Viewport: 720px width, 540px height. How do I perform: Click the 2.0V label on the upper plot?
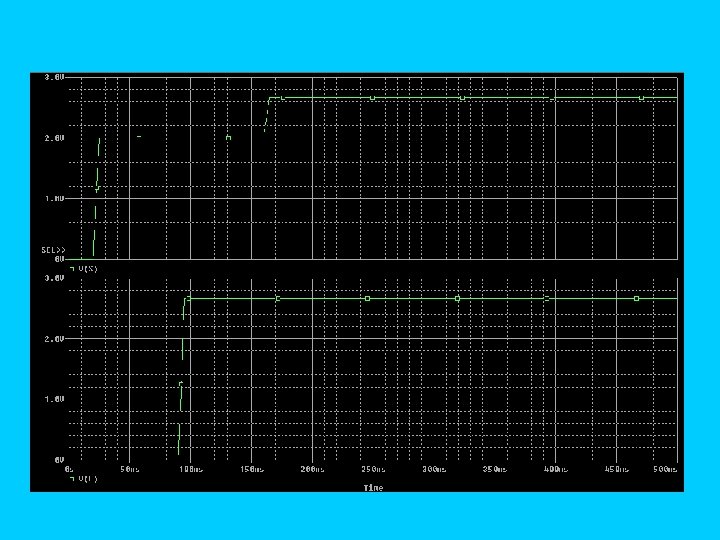(55, 138)
